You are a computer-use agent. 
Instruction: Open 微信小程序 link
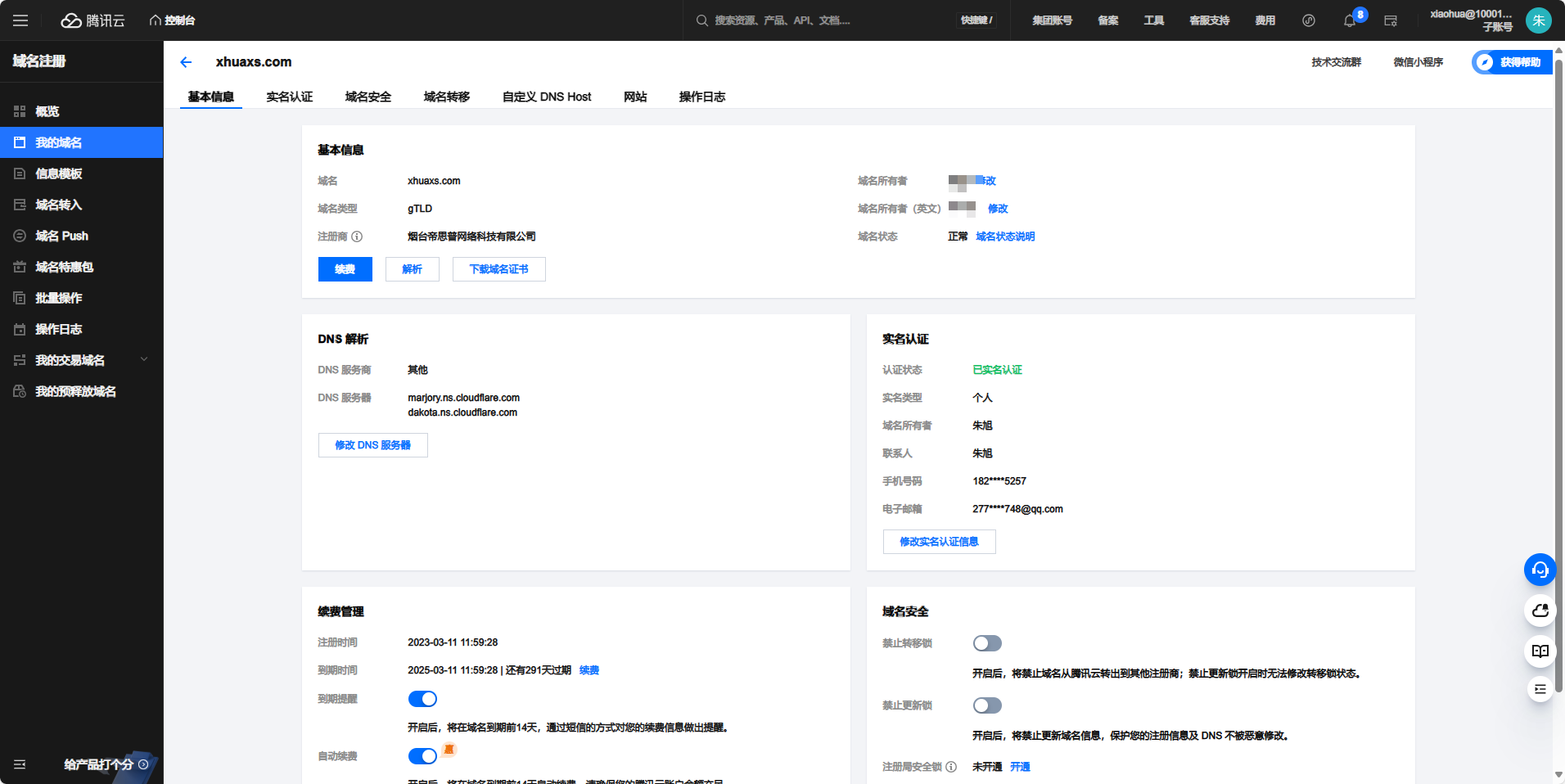click(1418, 62)
